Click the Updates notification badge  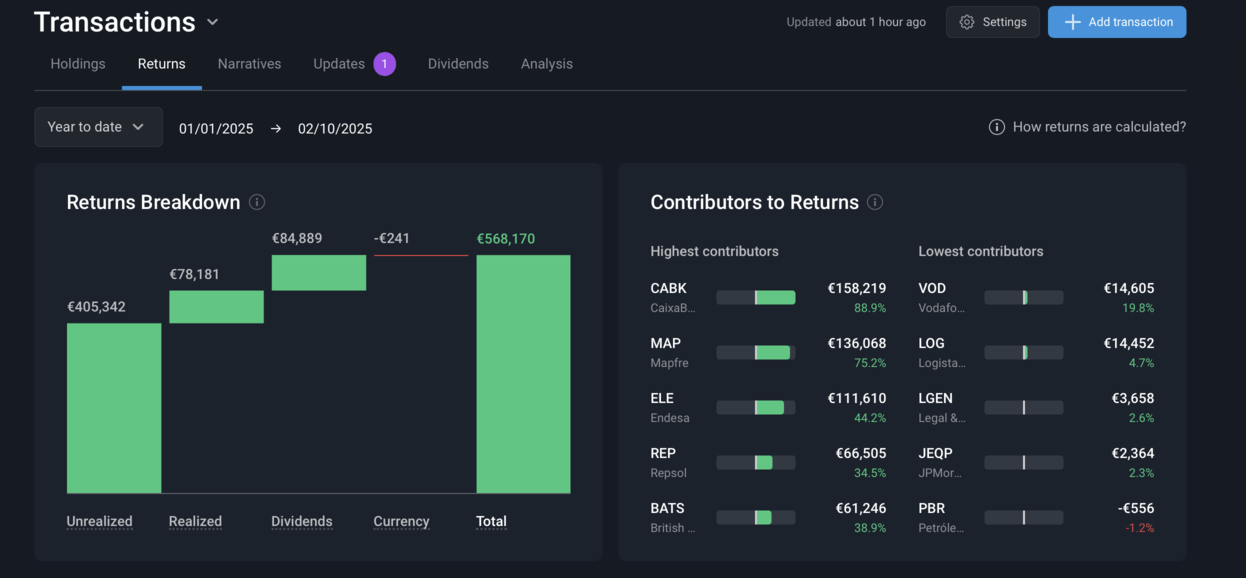[x=384, y=64]
